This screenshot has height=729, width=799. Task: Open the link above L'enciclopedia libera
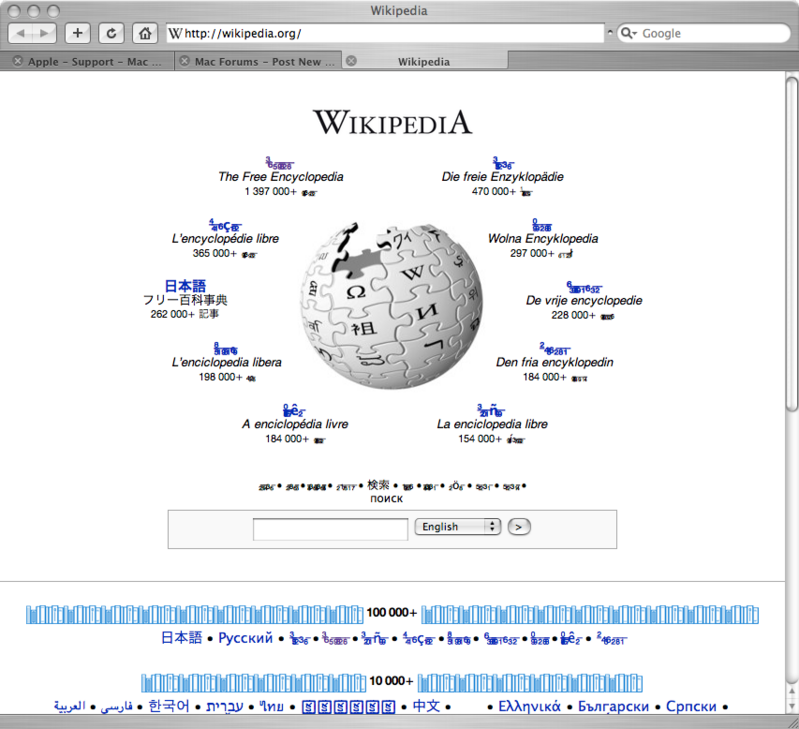pos(225,349)
